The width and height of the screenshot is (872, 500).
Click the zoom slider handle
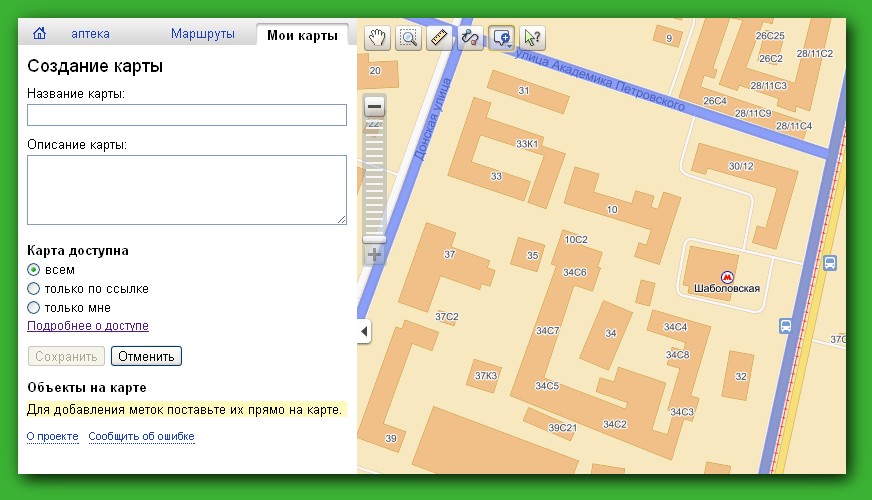pyautogui.click(x=374, y=239)
